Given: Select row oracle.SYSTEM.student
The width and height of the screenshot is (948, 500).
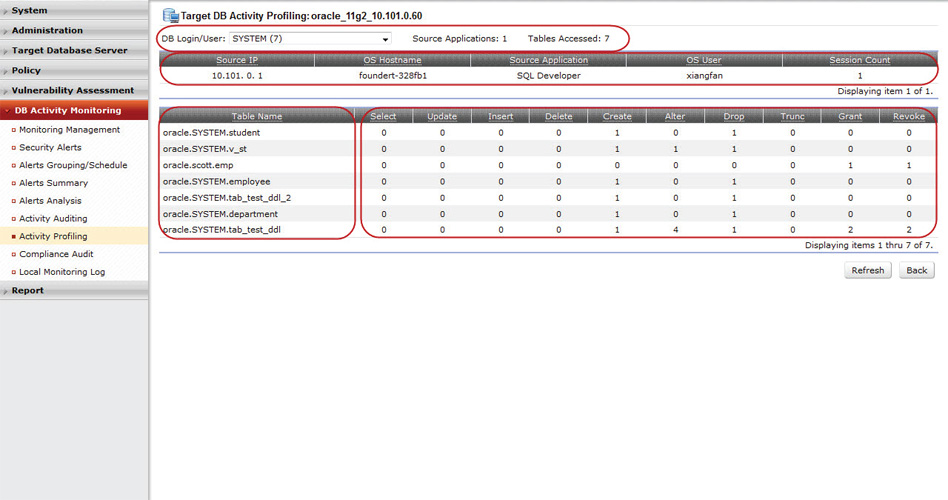Looking at the screenshot, I should pos(548,132).
